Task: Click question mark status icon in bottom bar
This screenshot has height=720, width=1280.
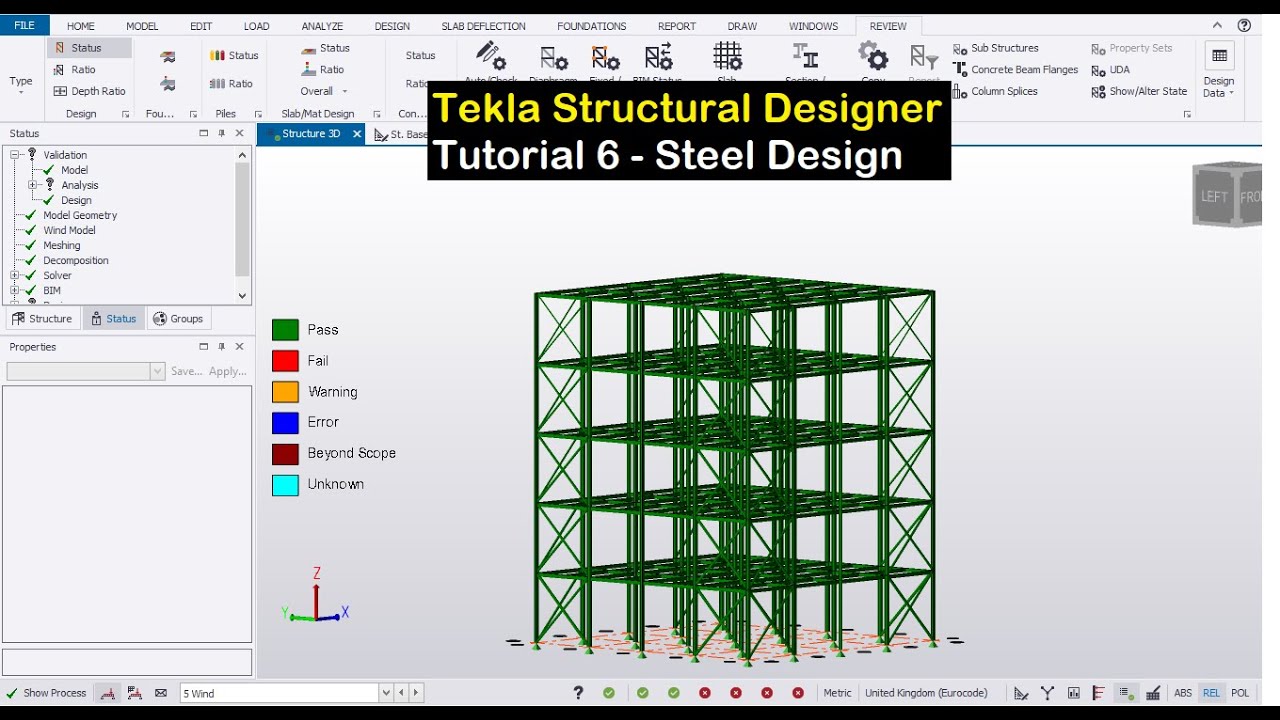Action: point(578,693)
